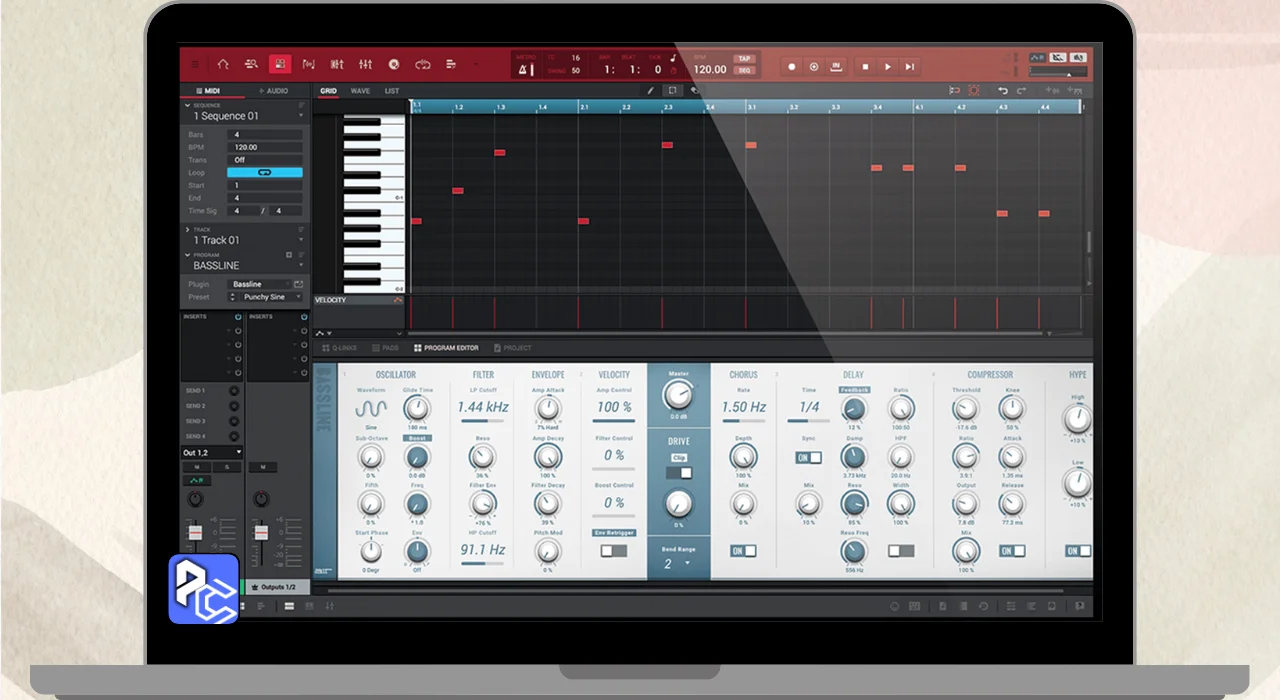Open the hamburger main menu
The width and height of the screenshot is (1280, 700).
point(194,65)
